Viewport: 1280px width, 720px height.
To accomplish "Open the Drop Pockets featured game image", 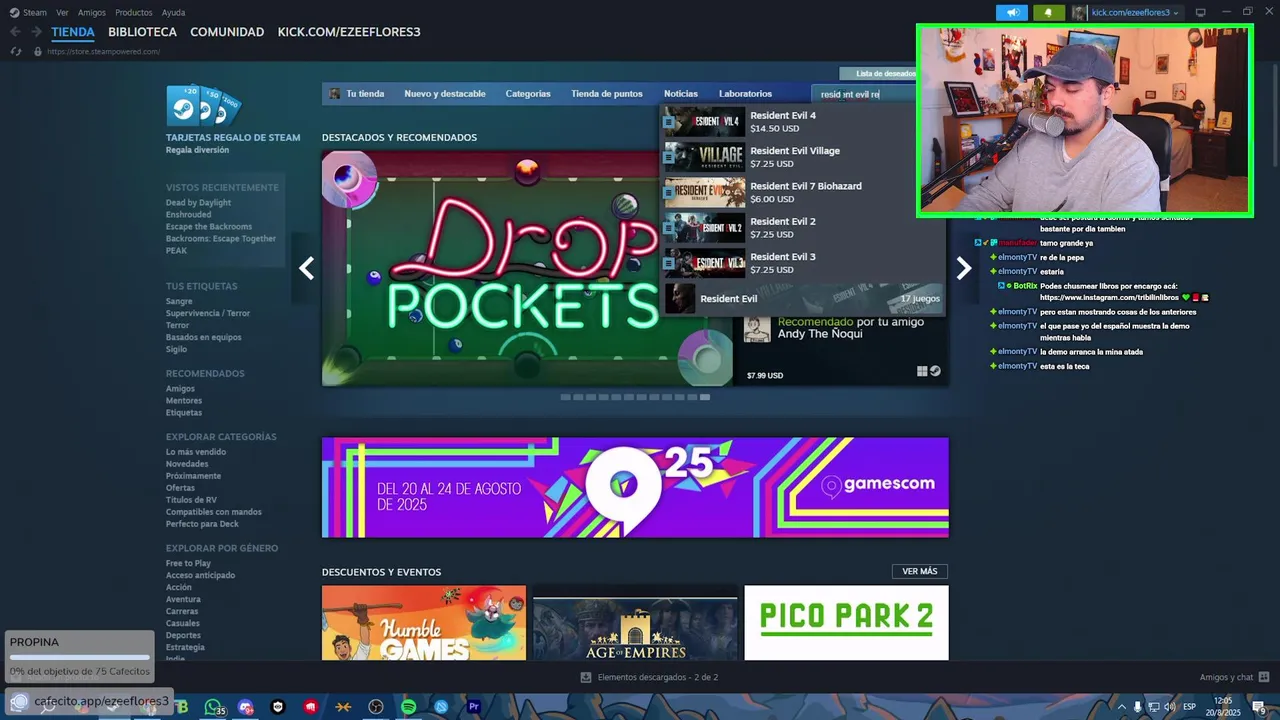I will [x=527, y=268].
